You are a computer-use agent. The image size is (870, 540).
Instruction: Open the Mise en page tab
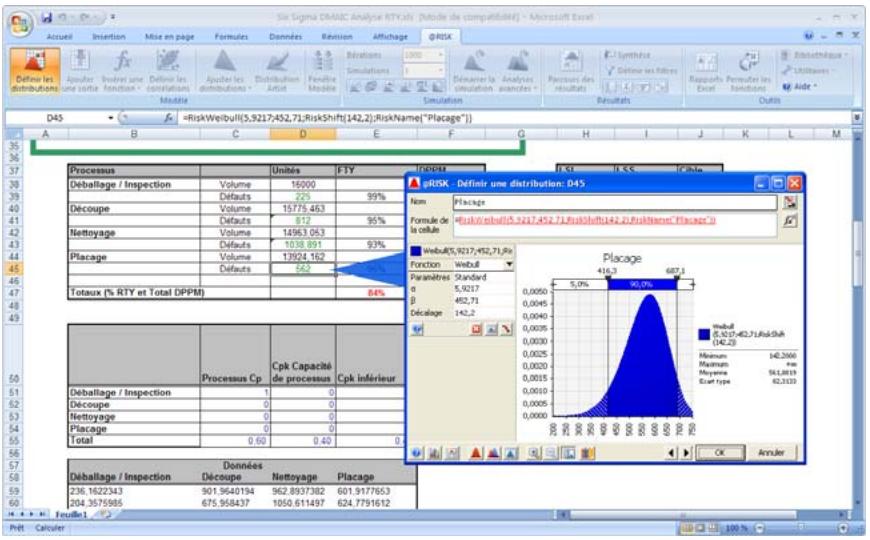coord(169,37)
